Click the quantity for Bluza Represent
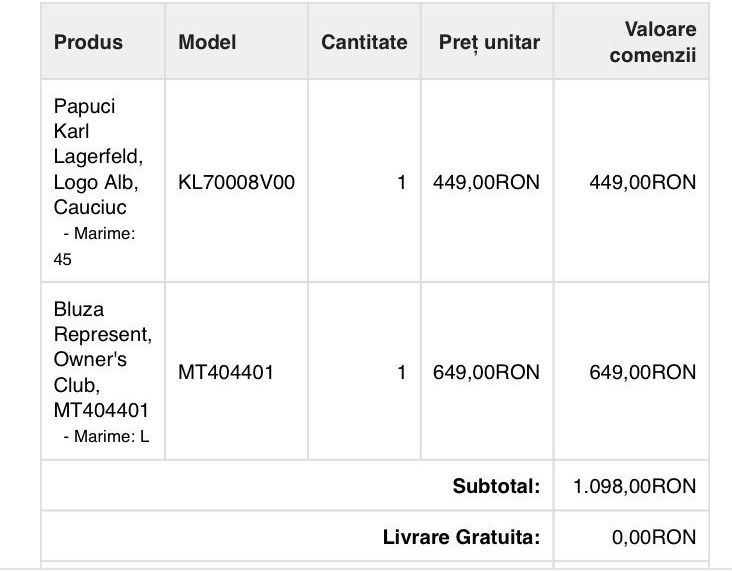732x571 pixels. (402, 372)
